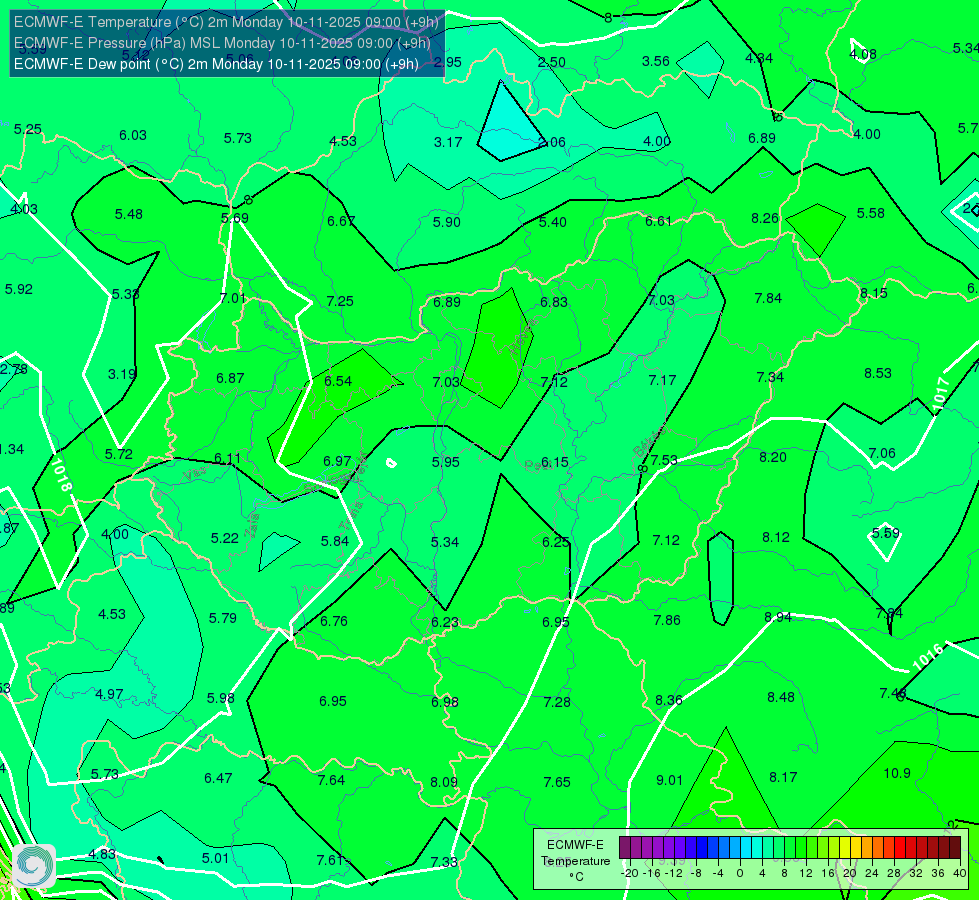
Task: Click the 8.36 temperature value
Action: tap(669, 700)
